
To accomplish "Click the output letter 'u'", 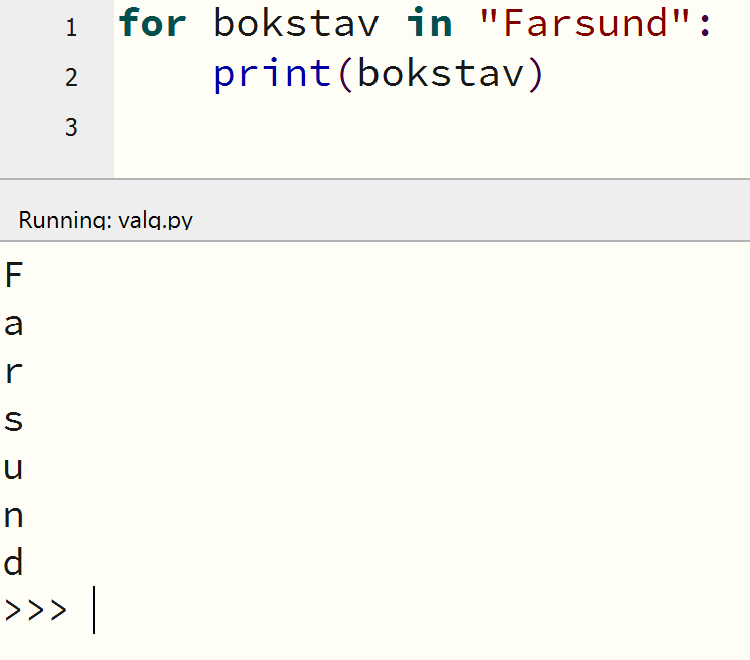I will (13, 468).
